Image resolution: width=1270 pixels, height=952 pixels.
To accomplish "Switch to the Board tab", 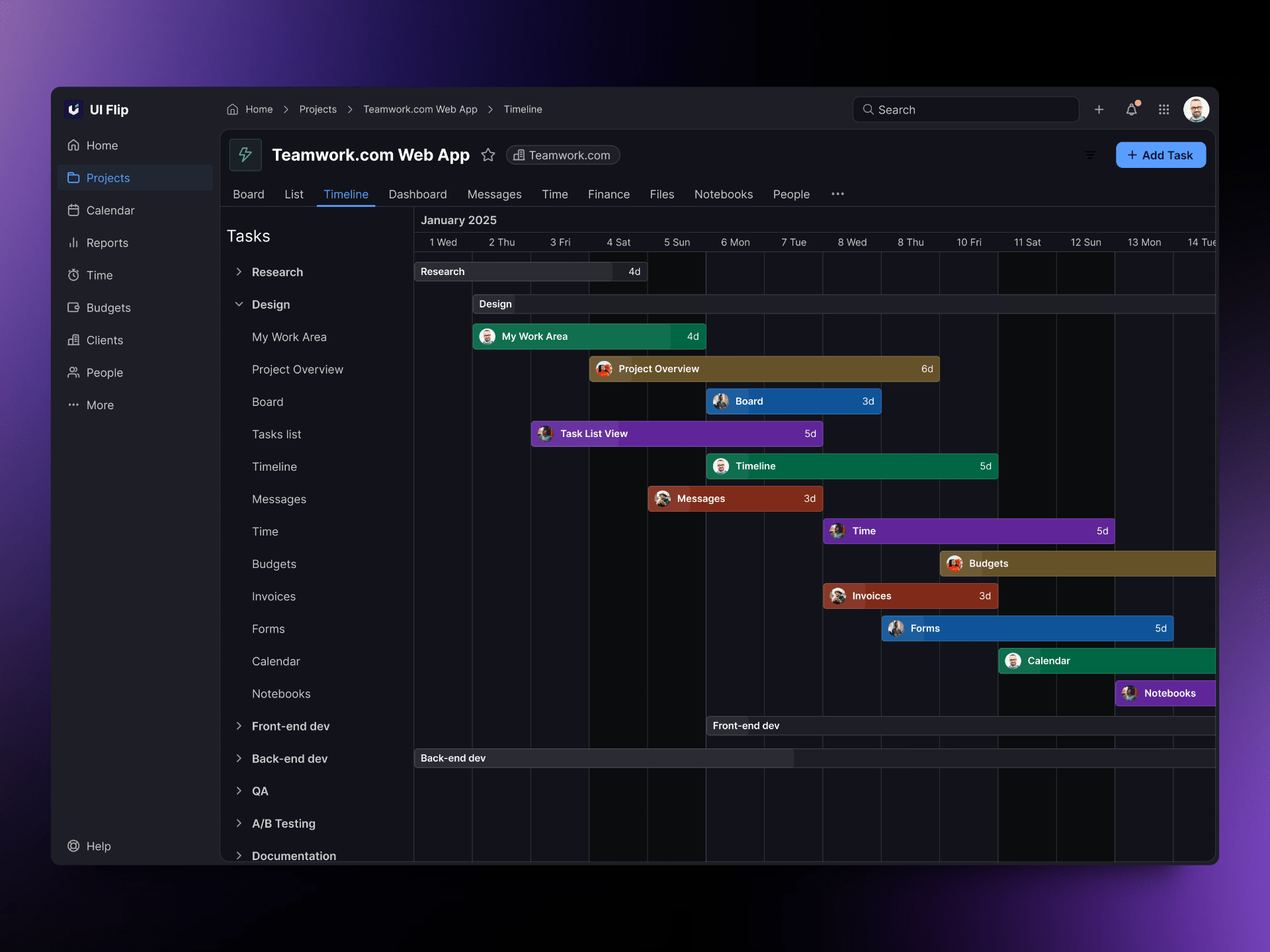I will 249,194.
